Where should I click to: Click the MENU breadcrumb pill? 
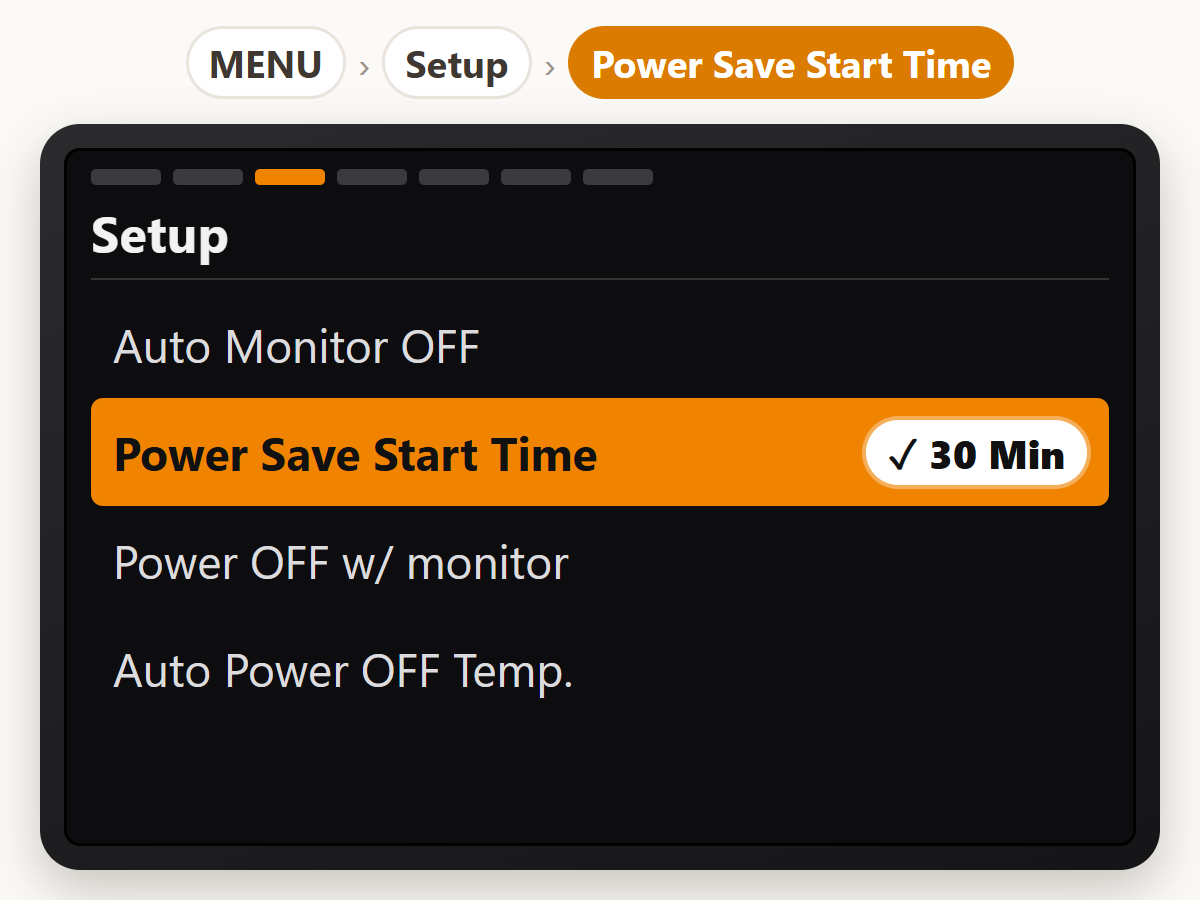tap(266, 63)
